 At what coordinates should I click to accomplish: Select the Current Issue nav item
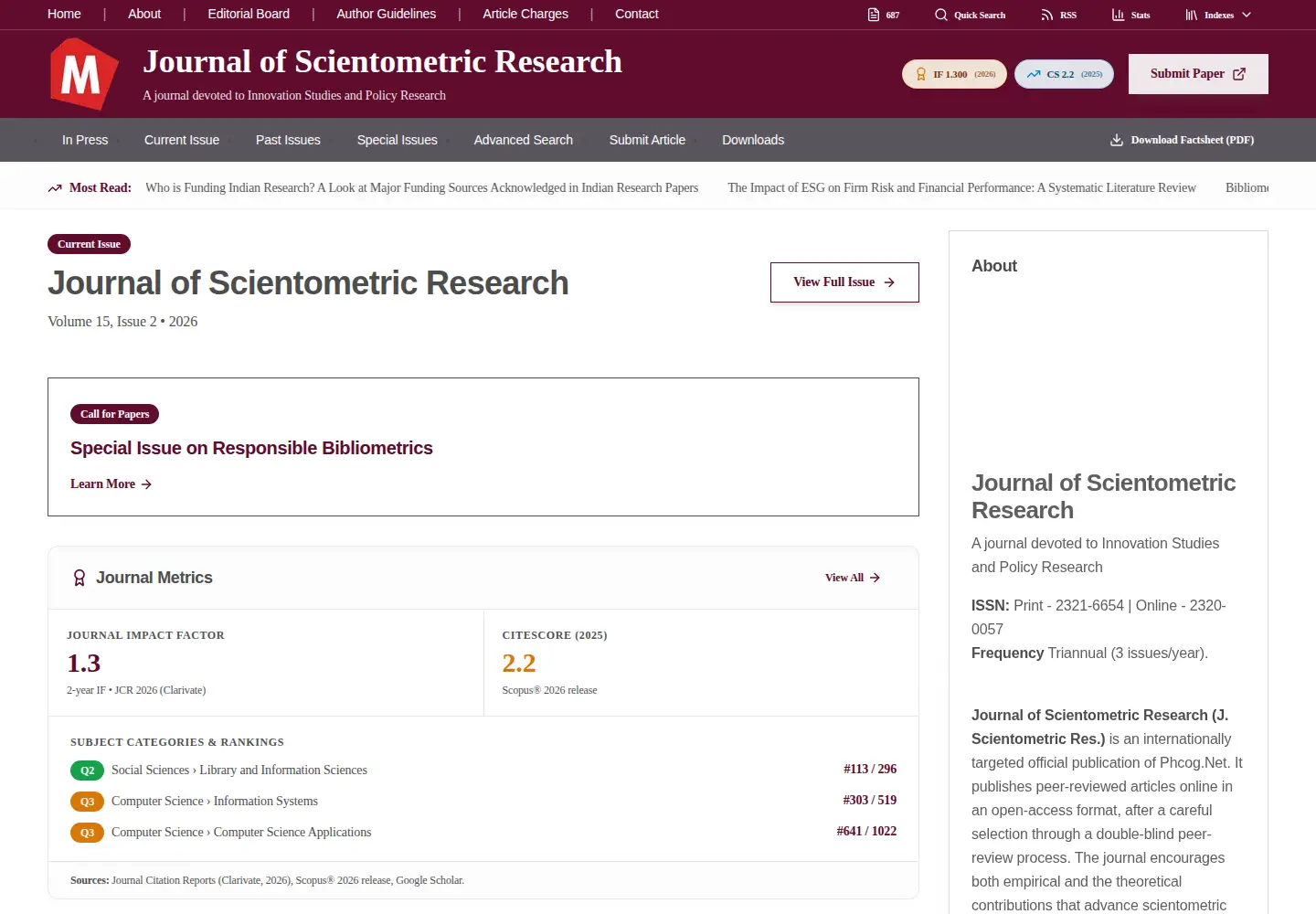click(182, 140)
